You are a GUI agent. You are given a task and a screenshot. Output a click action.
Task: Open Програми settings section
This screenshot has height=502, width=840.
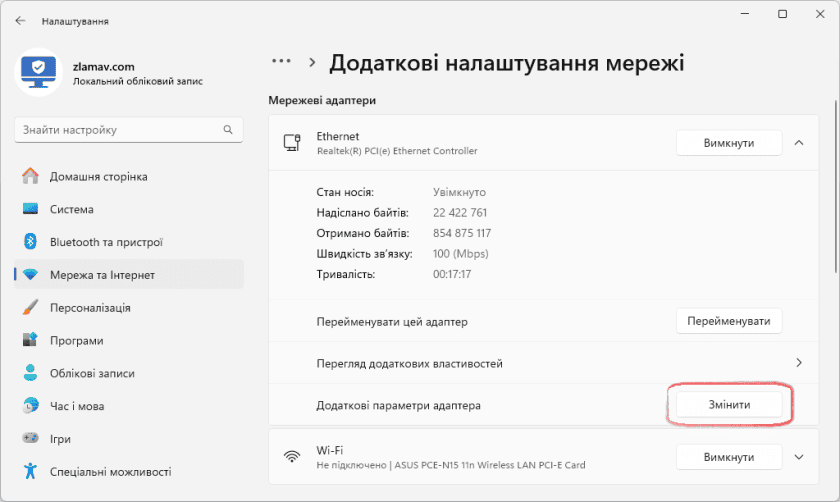129,340
